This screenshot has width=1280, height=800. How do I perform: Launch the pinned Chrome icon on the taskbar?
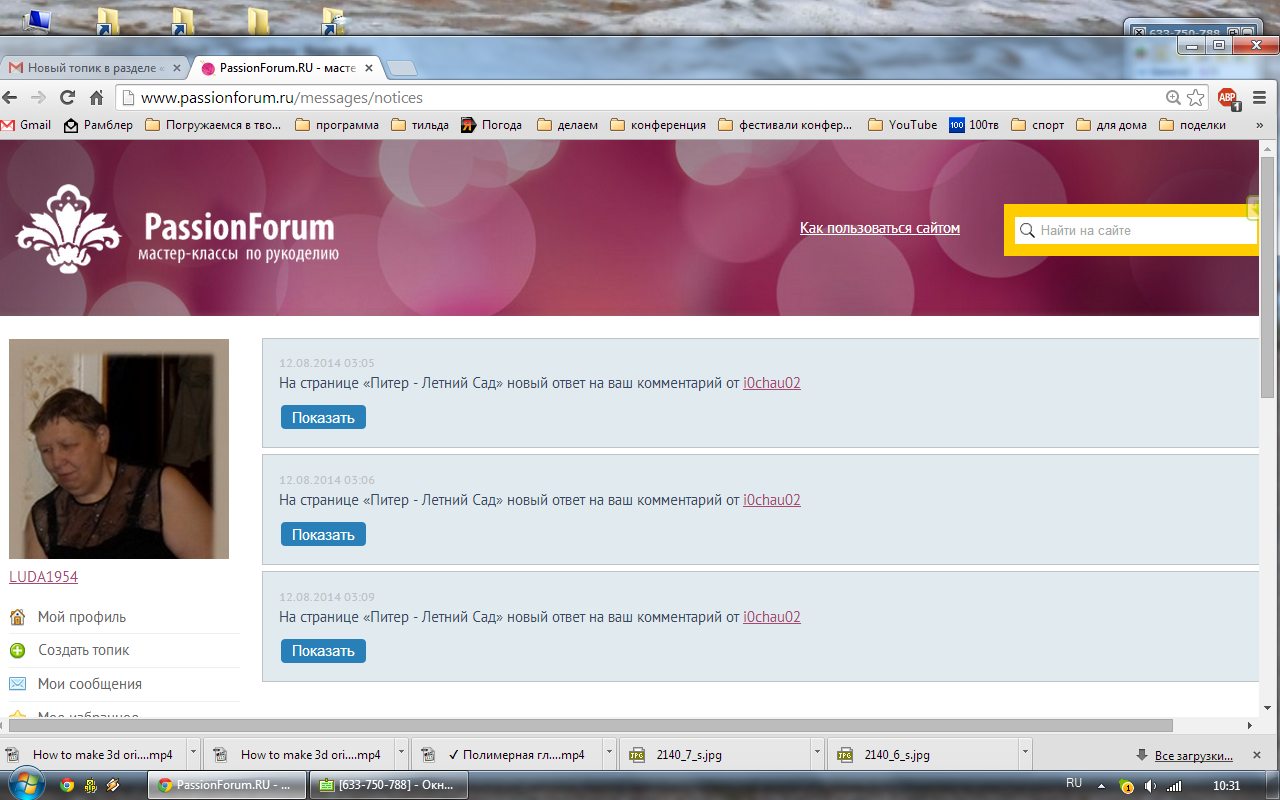pos(67,785)
